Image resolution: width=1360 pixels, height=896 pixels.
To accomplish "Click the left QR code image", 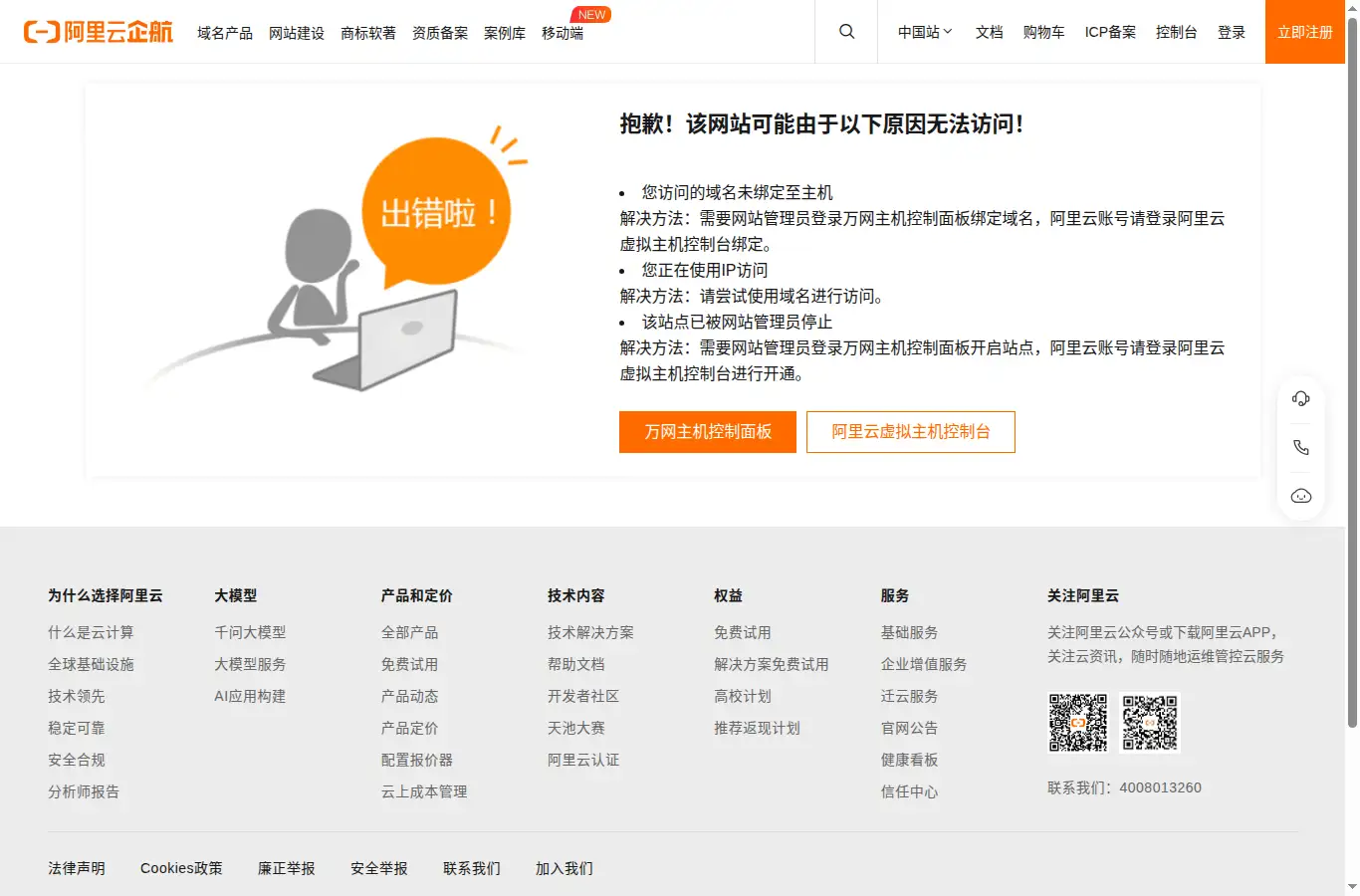I will pyautogui.click(x=1078, y=723).
